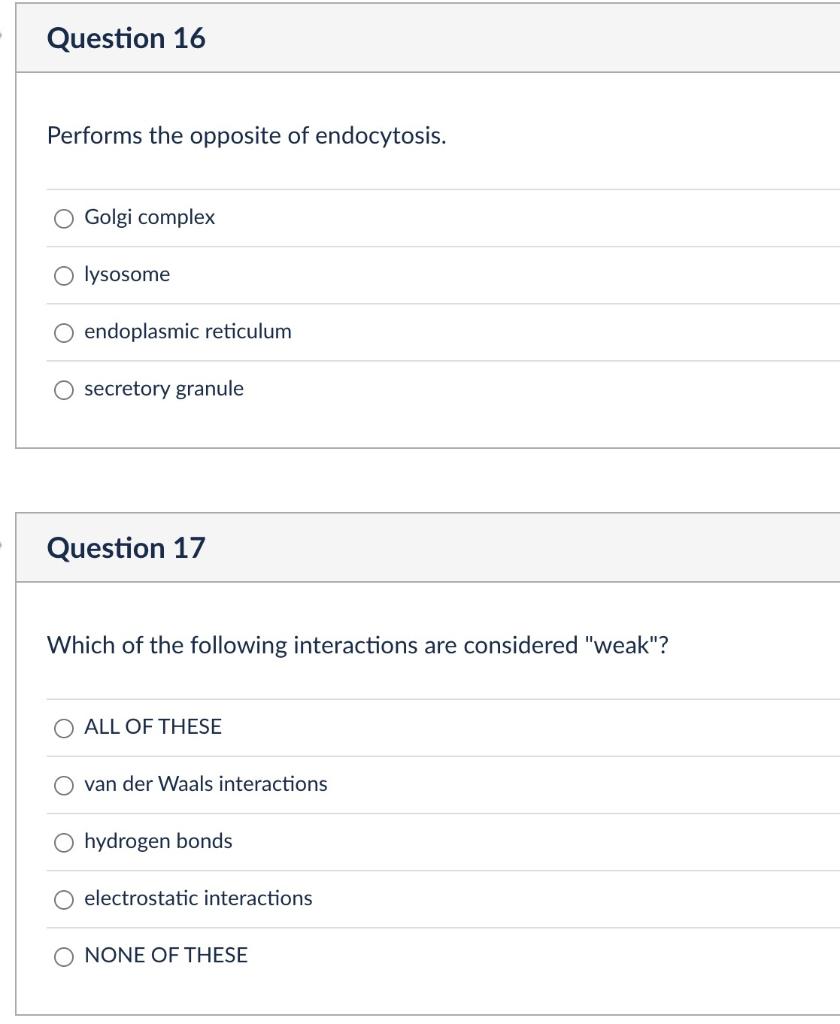Choose the lysosome radio button

[64, 275]
